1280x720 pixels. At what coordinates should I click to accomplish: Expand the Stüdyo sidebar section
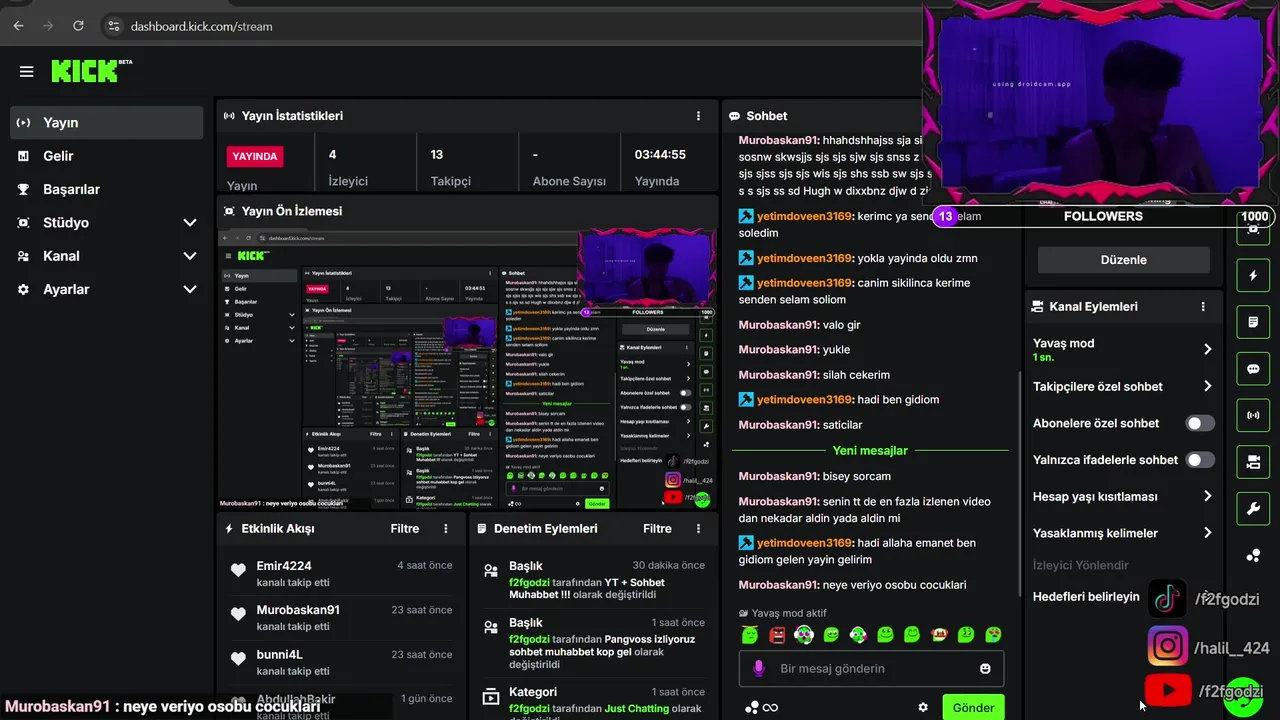[x=190, y=223]
